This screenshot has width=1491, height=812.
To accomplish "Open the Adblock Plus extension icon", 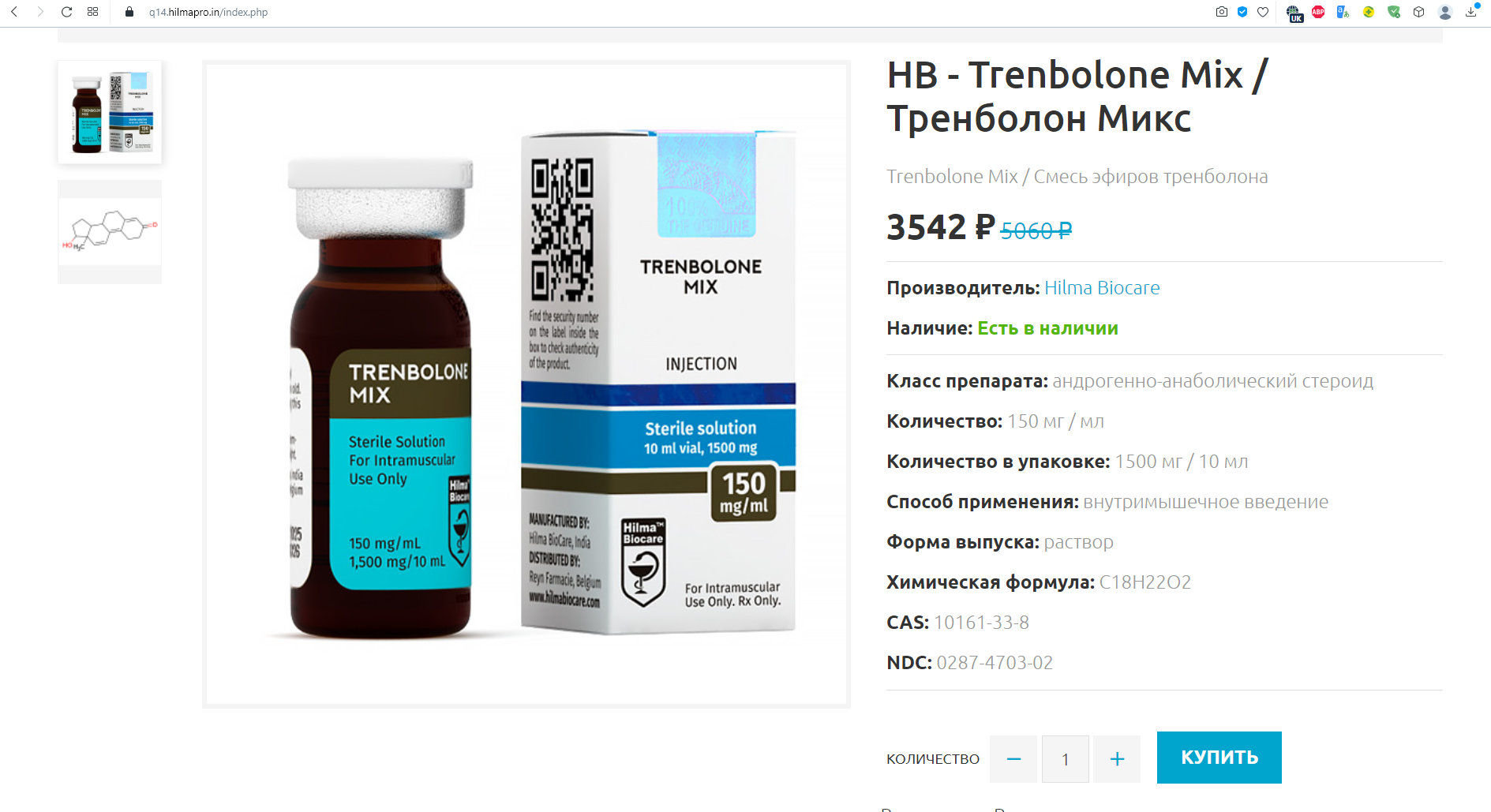I will click(1318, 12).
